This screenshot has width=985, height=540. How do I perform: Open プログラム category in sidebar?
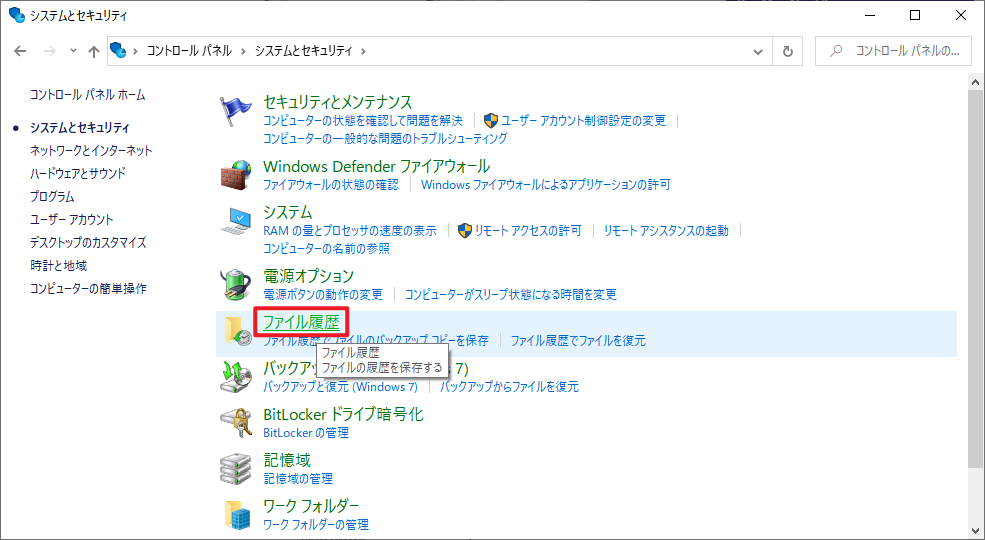coord(52,197)
